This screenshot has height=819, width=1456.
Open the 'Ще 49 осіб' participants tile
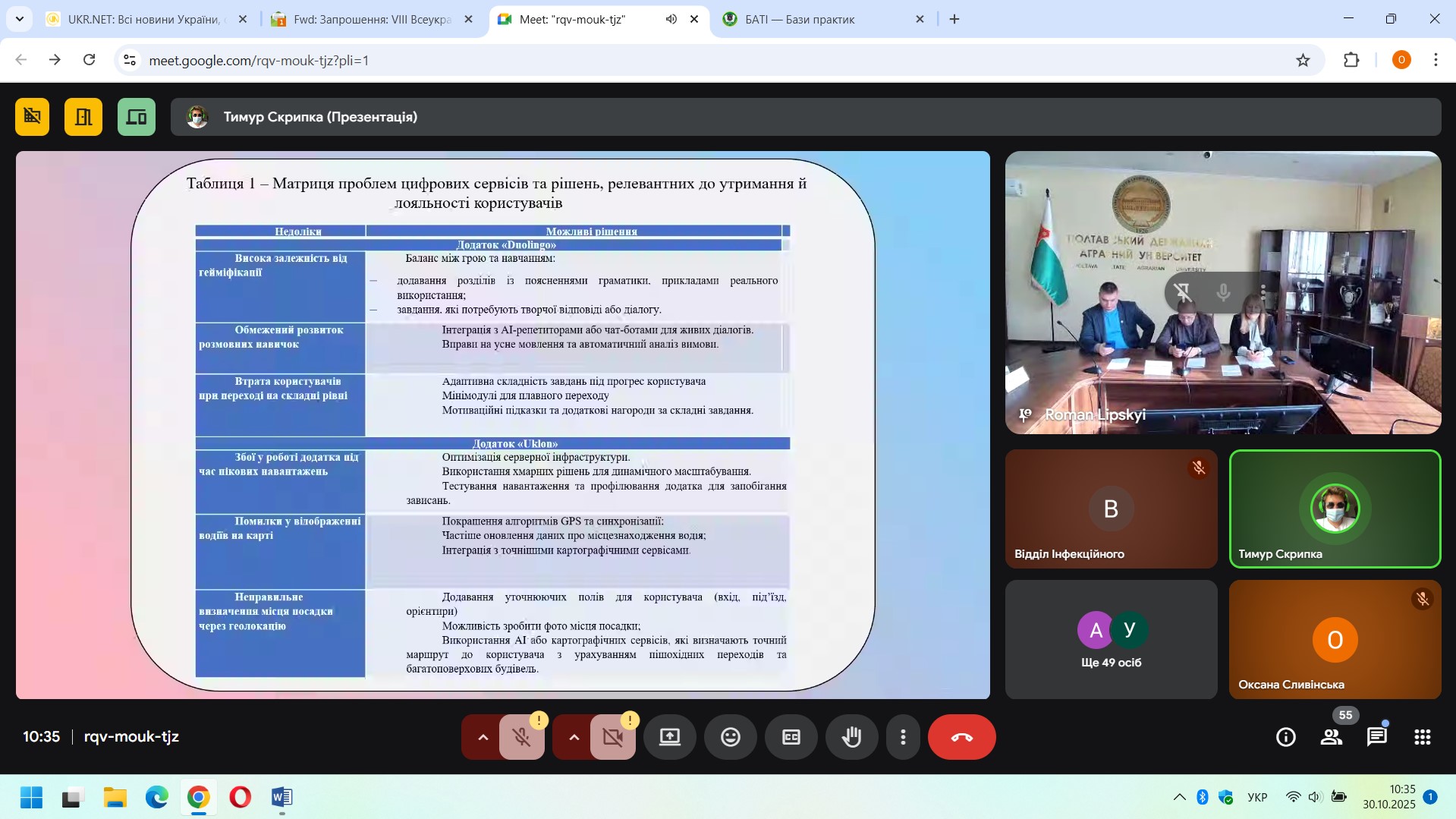[x=1111, y=639]
